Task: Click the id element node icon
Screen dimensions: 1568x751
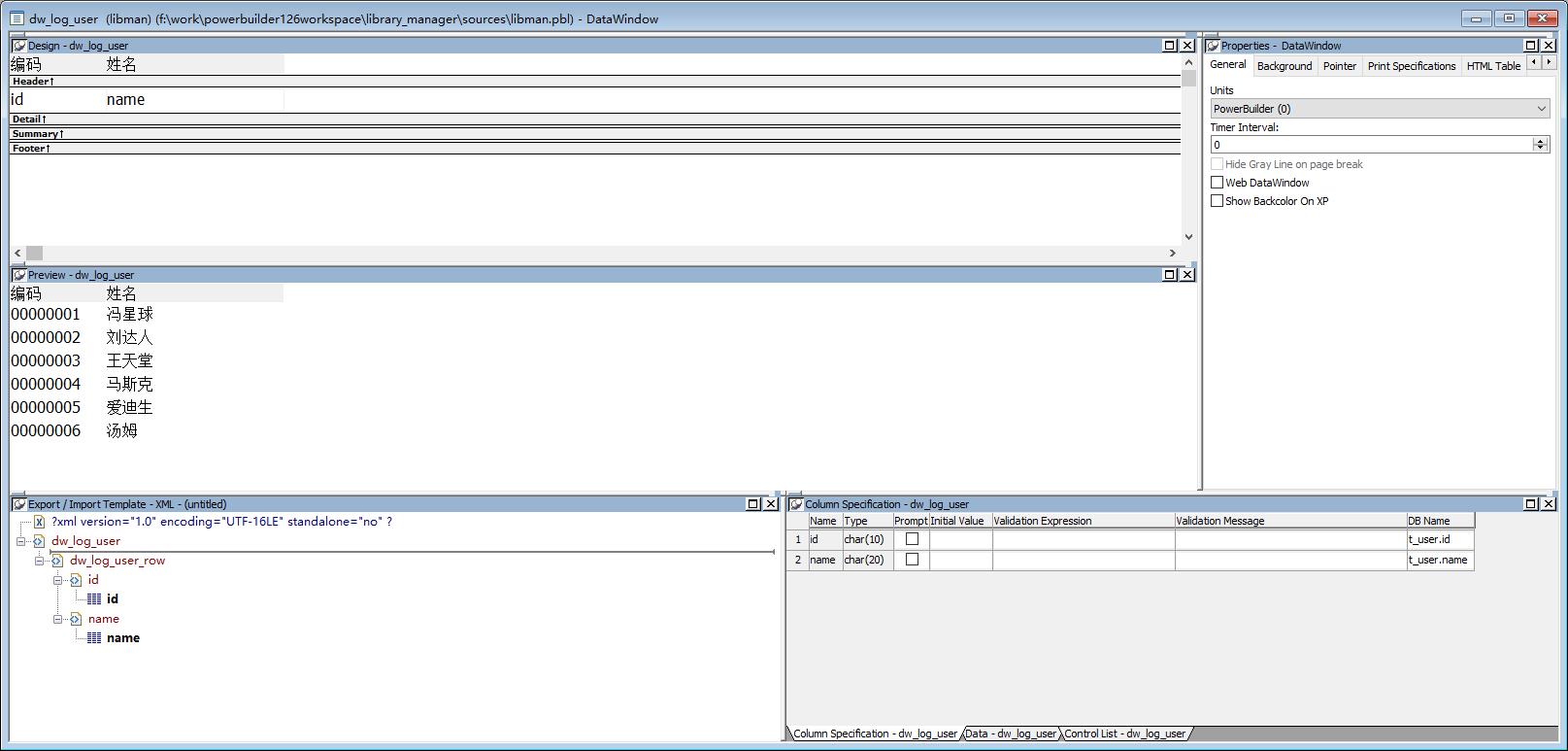Action: 76,580
